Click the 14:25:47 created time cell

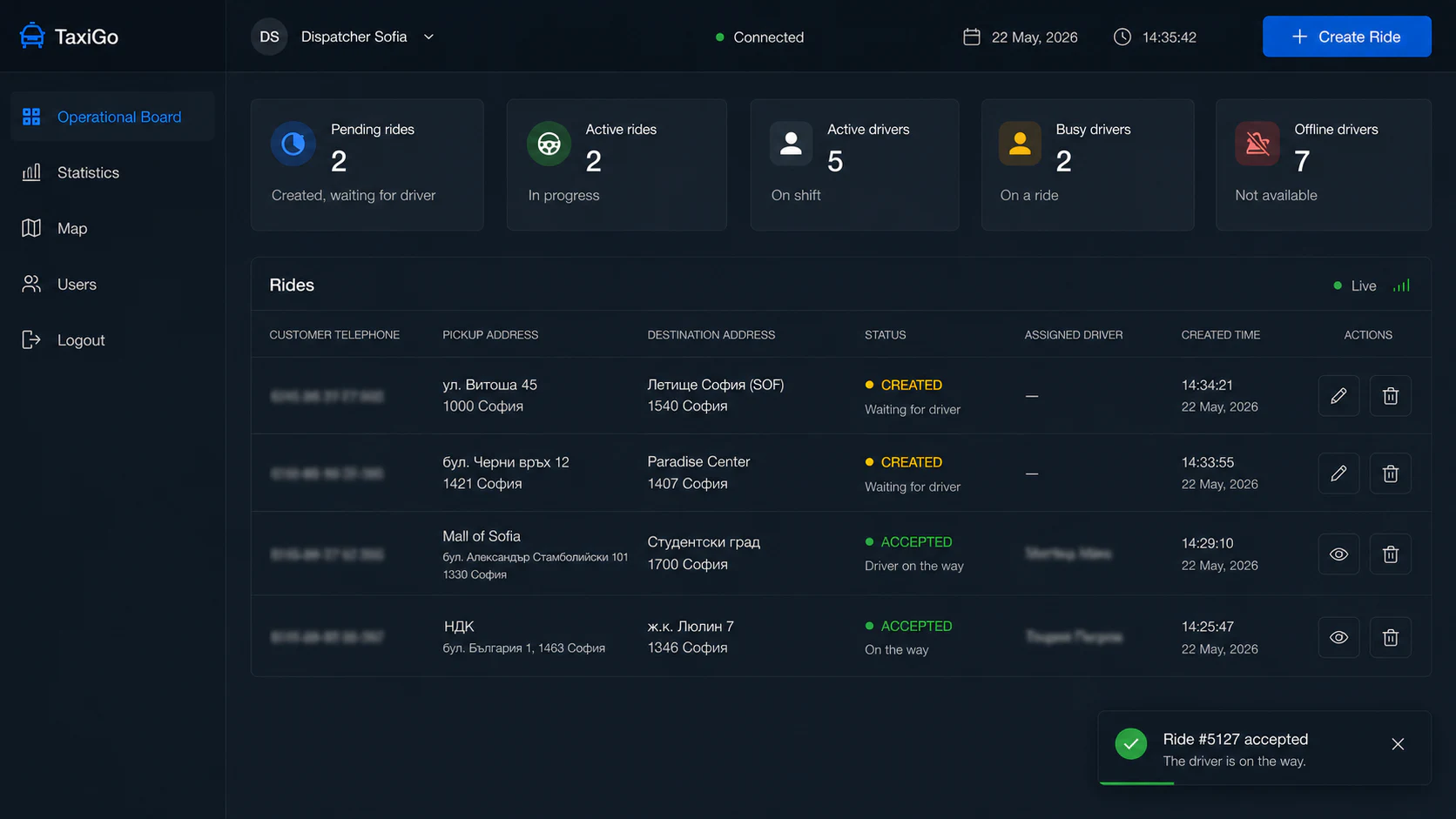click(x=1219, y=637)
